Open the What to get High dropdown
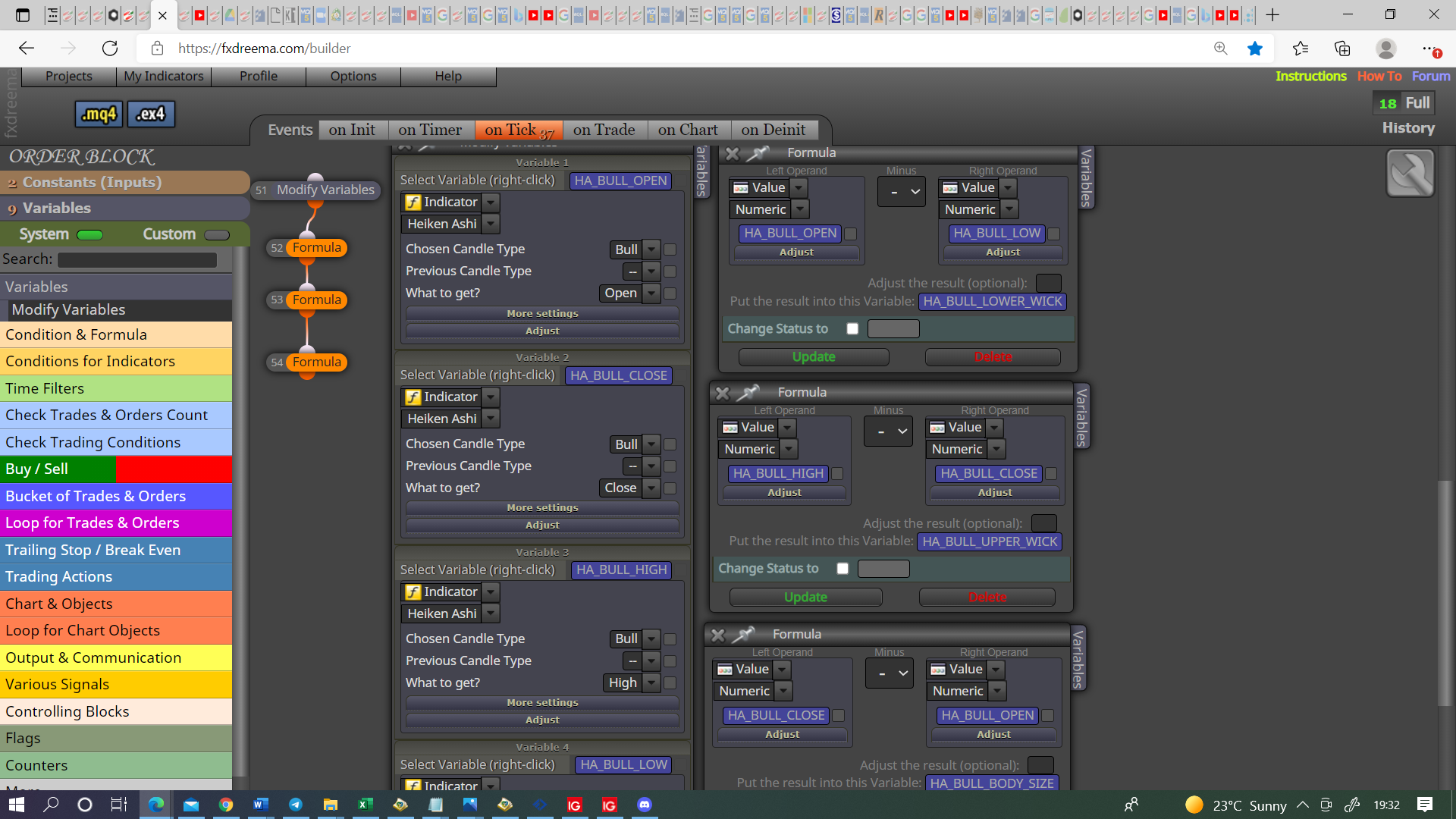The image size is (1456, 819). click(651, 683)
